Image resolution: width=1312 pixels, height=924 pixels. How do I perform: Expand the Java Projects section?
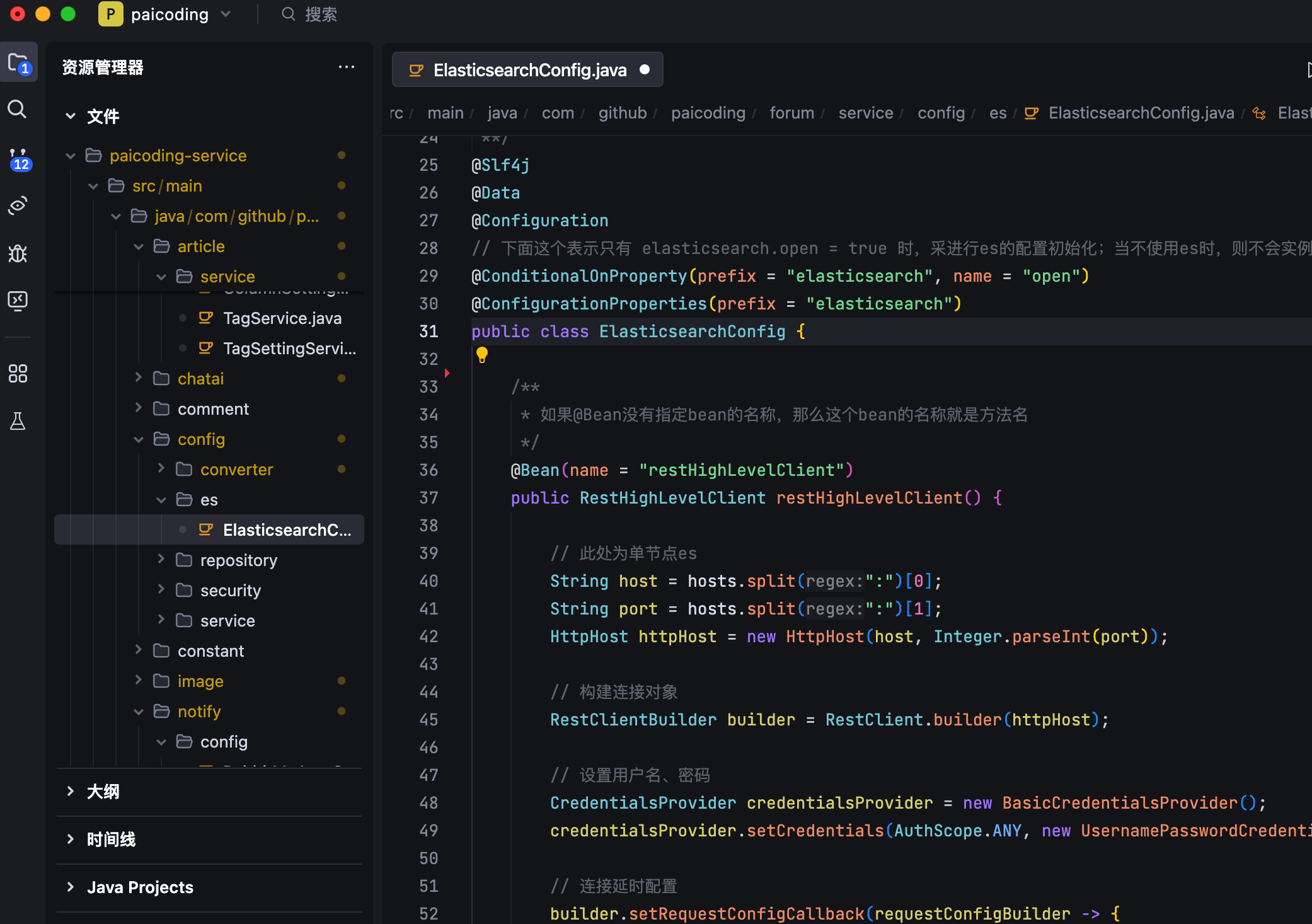click(140, 887)
